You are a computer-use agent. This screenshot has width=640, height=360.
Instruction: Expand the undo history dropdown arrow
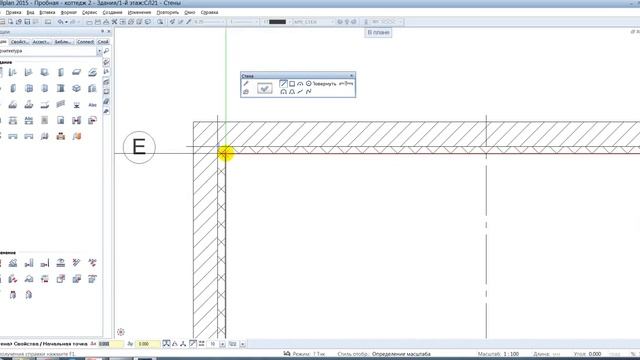pos(66,22)
